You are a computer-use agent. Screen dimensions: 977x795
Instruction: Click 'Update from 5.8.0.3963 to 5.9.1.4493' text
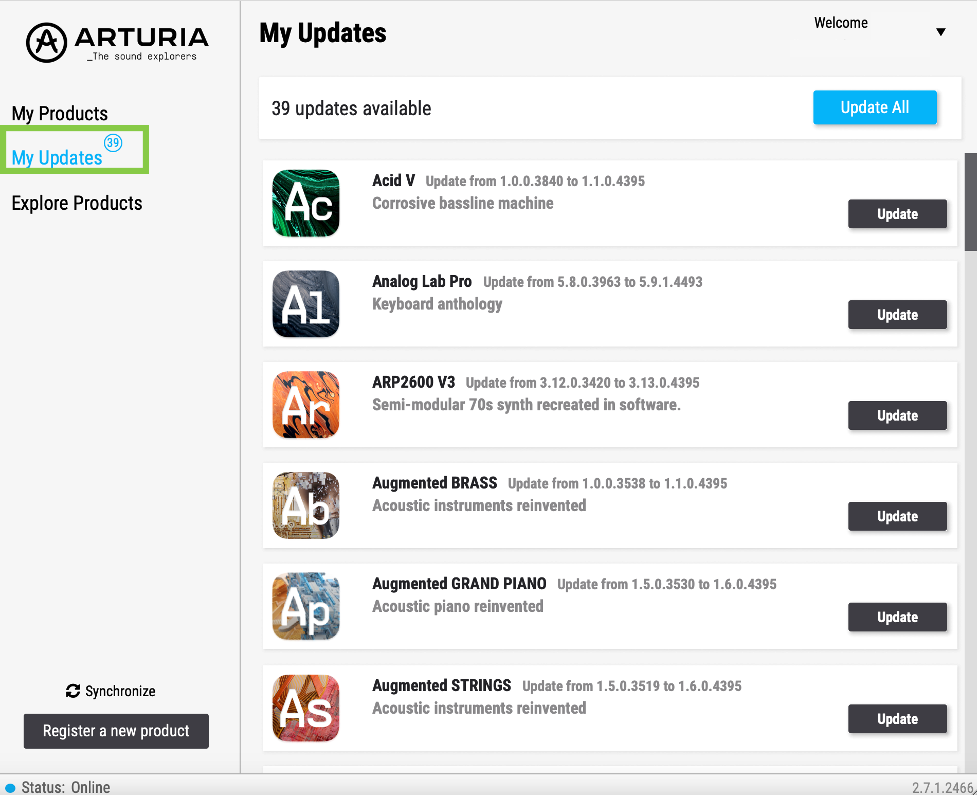tap(593, 282)
